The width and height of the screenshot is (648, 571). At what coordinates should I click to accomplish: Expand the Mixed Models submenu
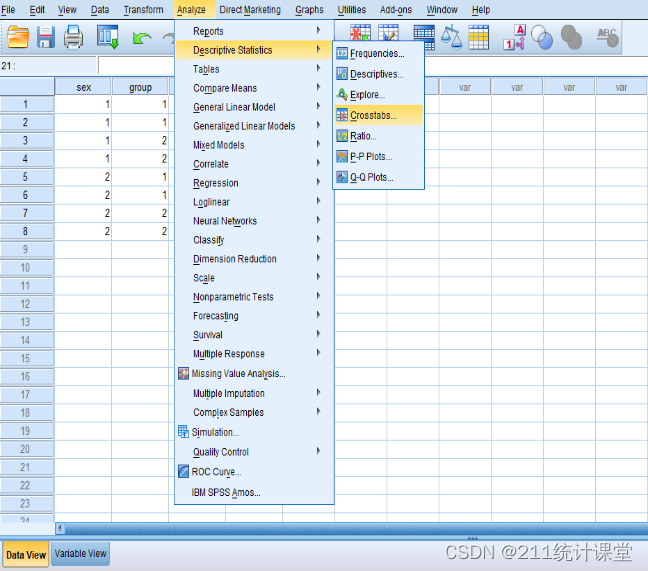click(x=254, y=145)
